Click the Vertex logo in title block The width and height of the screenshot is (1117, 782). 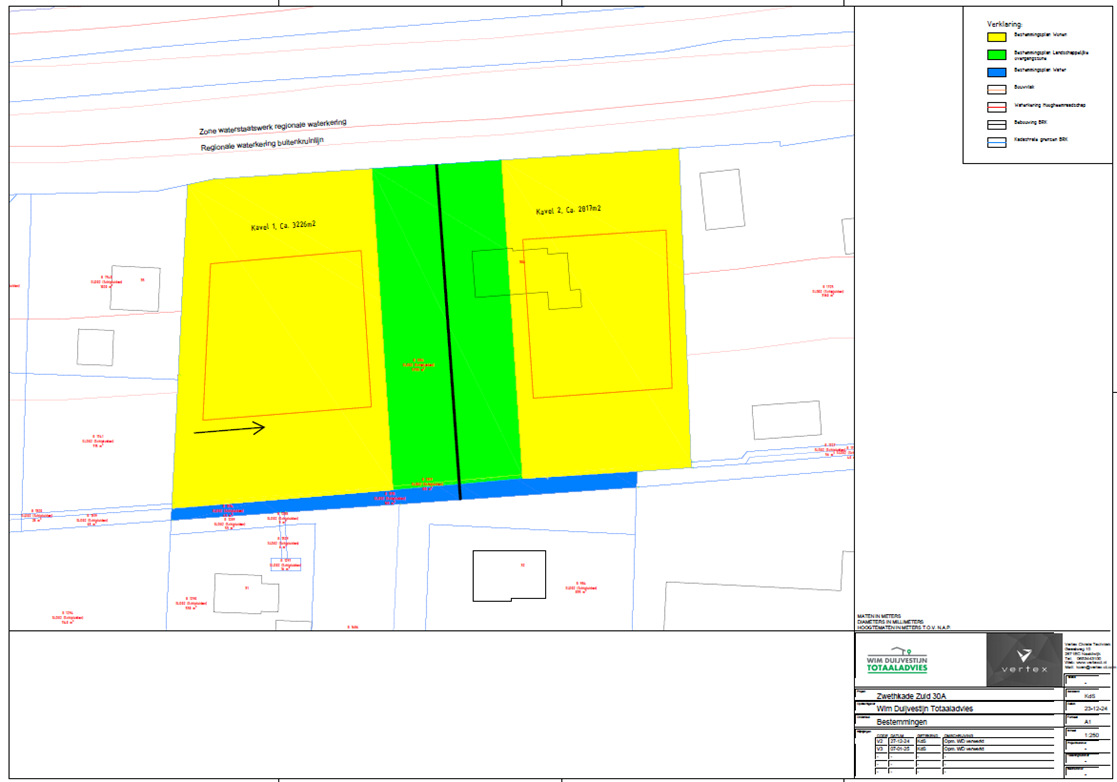click(1024, 660)
